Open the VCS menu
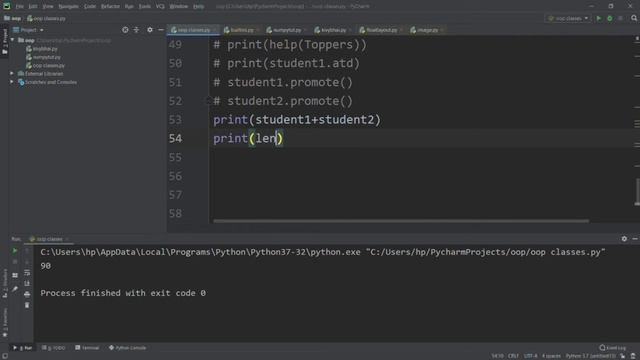The height and width of the screenshot is (360, 640). [x=160, y=7]
